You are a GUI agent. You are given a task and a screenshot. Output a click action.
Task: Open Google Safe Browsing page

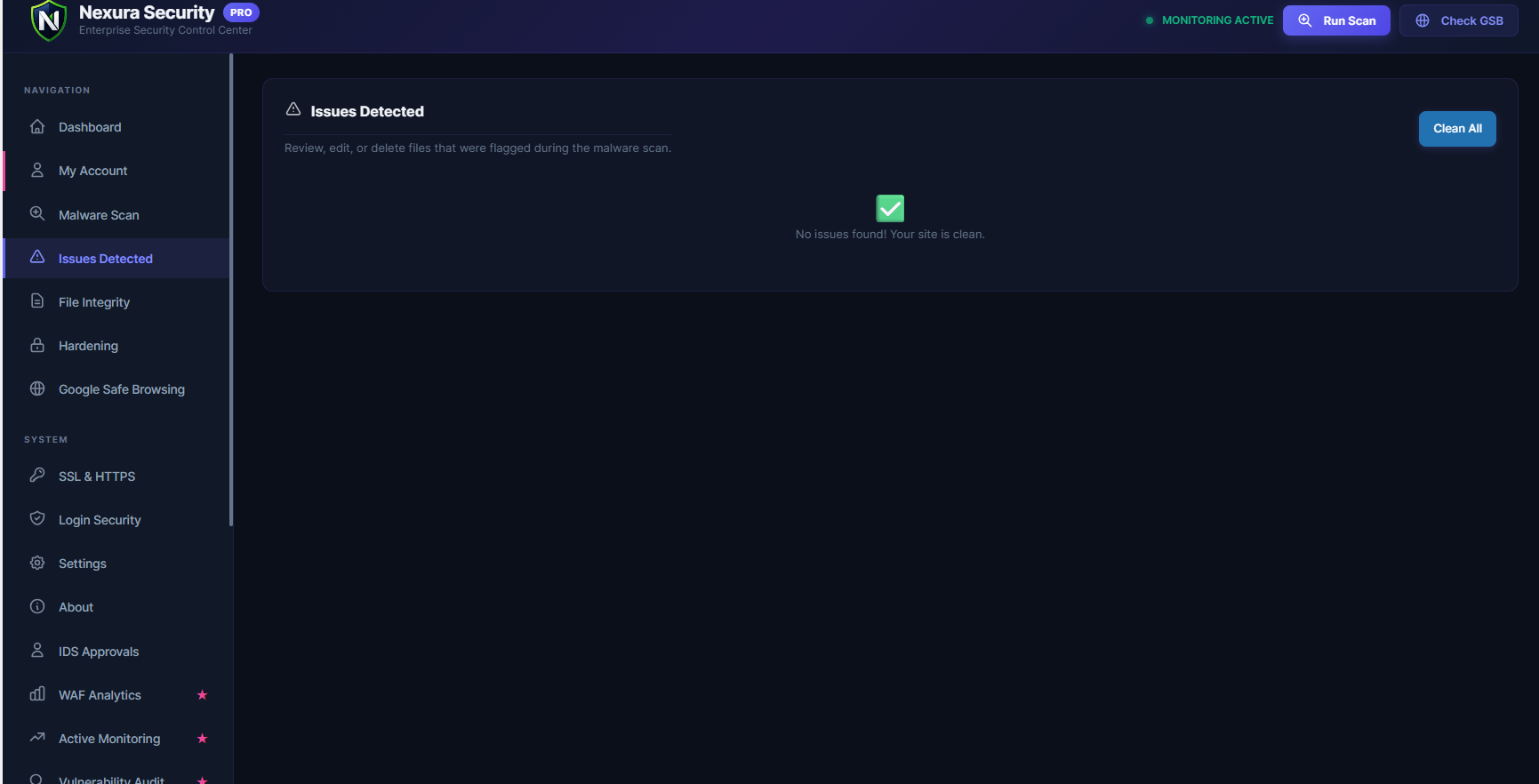(x=116, y=389)
